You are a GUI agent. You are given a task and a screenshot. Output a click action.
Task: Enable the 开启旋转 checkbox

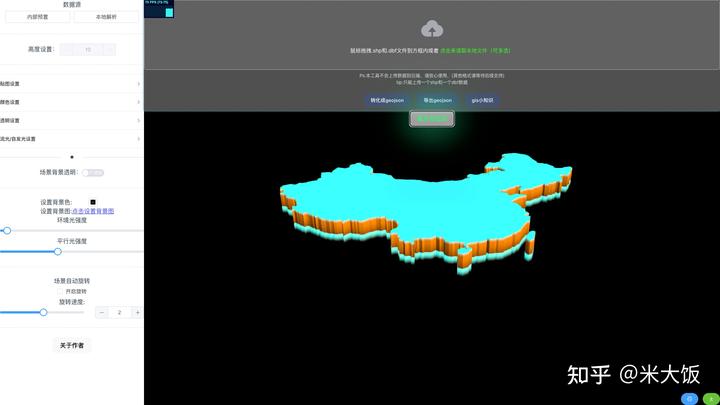[60, 292]
